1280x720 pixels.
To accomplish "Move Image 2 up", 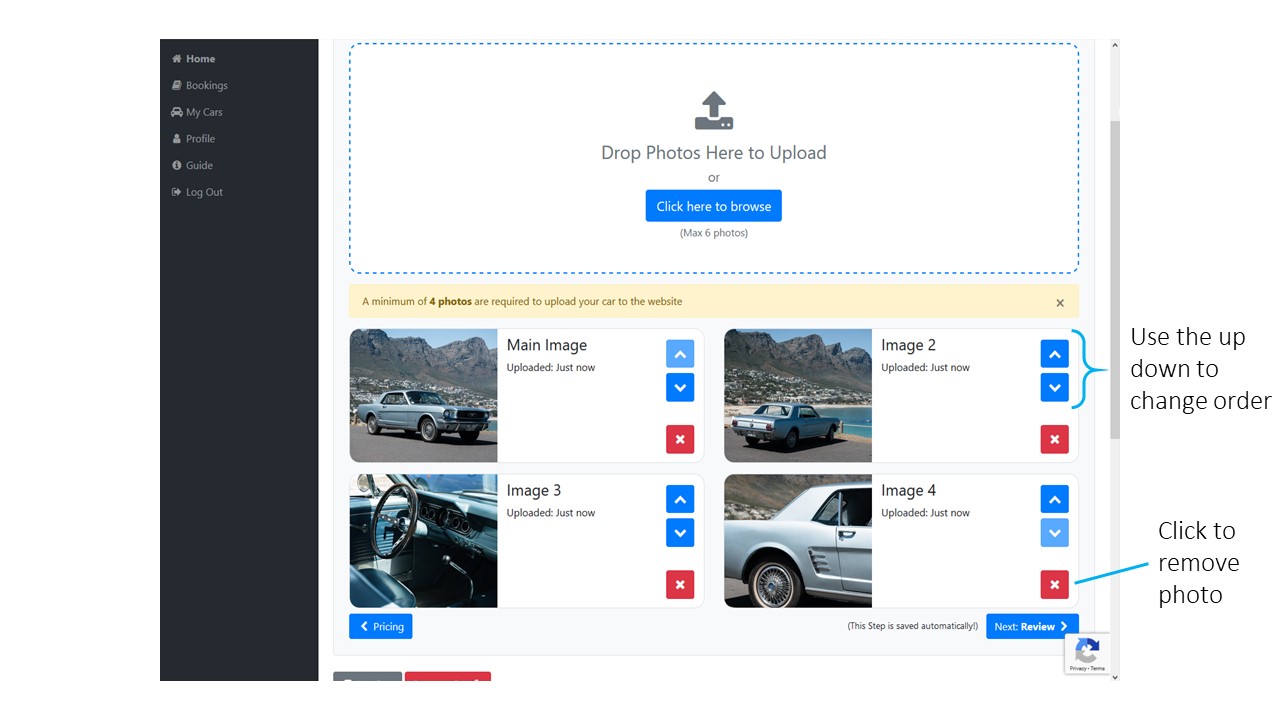I will (x=1055, y=354).
